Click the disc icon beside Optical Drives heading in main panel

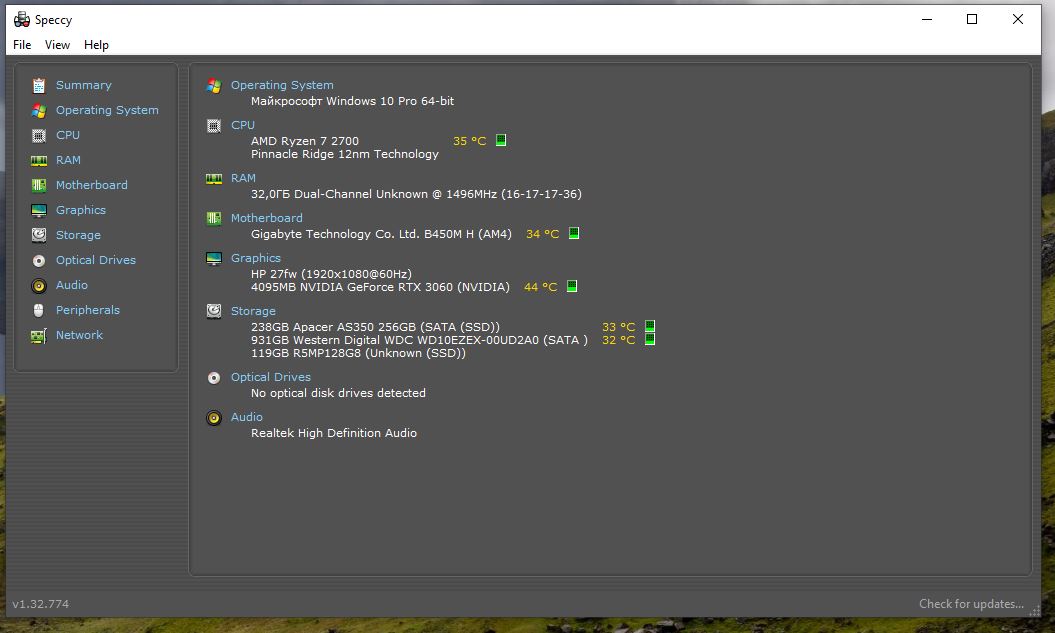[x=214, y=378]
